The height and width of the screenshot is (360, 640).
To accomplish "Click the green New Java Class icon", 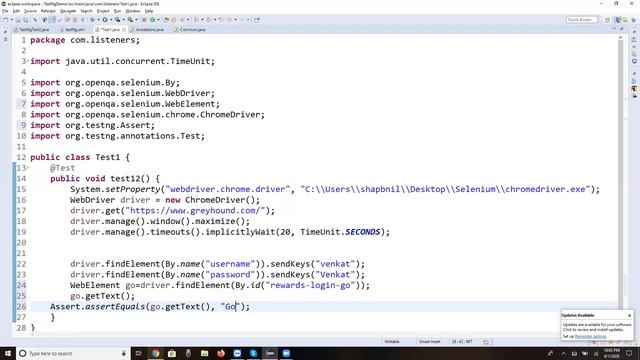I will [x=152, y=20].
